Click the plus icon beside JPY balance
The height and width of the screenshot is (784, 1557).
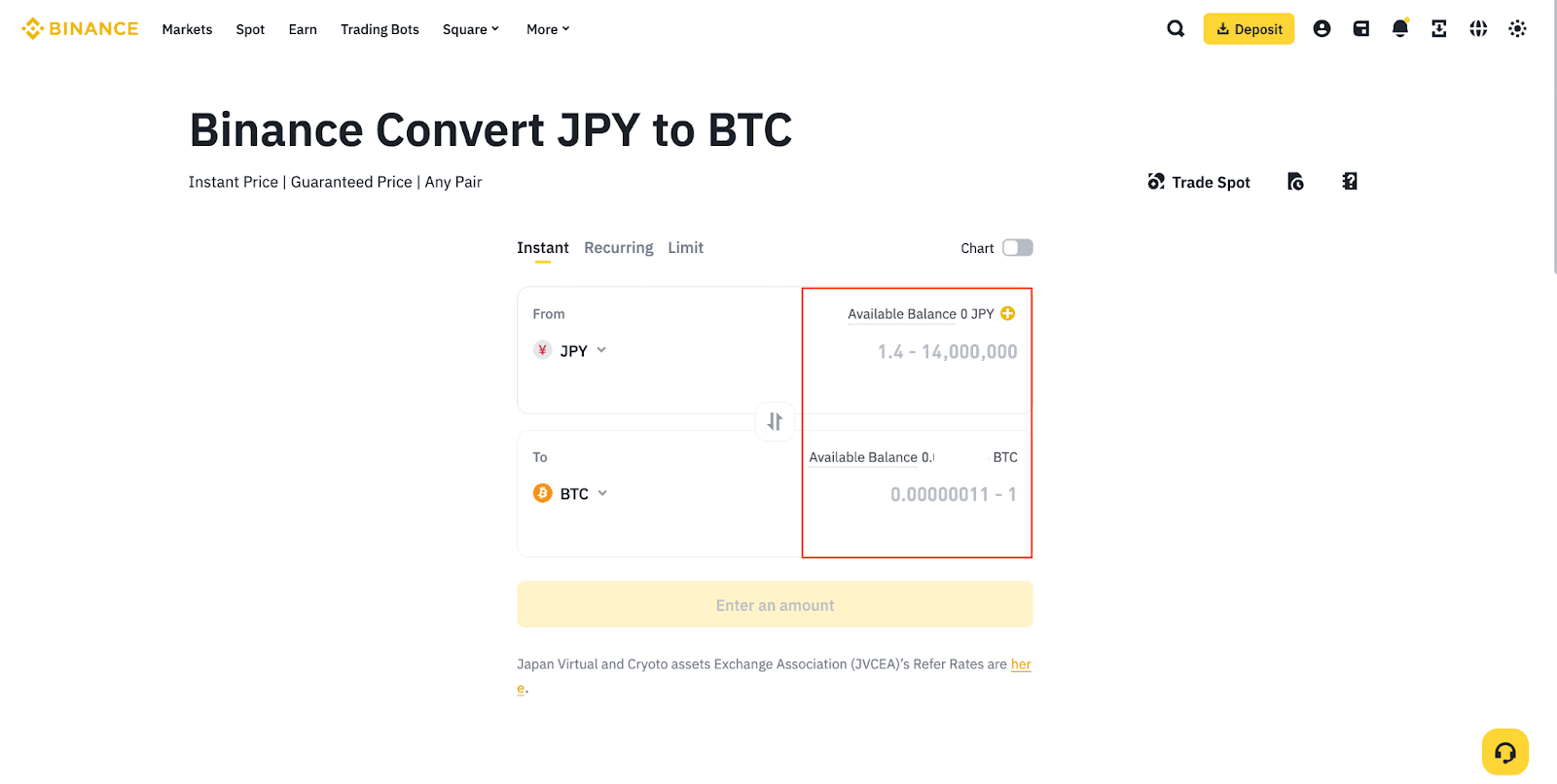point(1008,313)
